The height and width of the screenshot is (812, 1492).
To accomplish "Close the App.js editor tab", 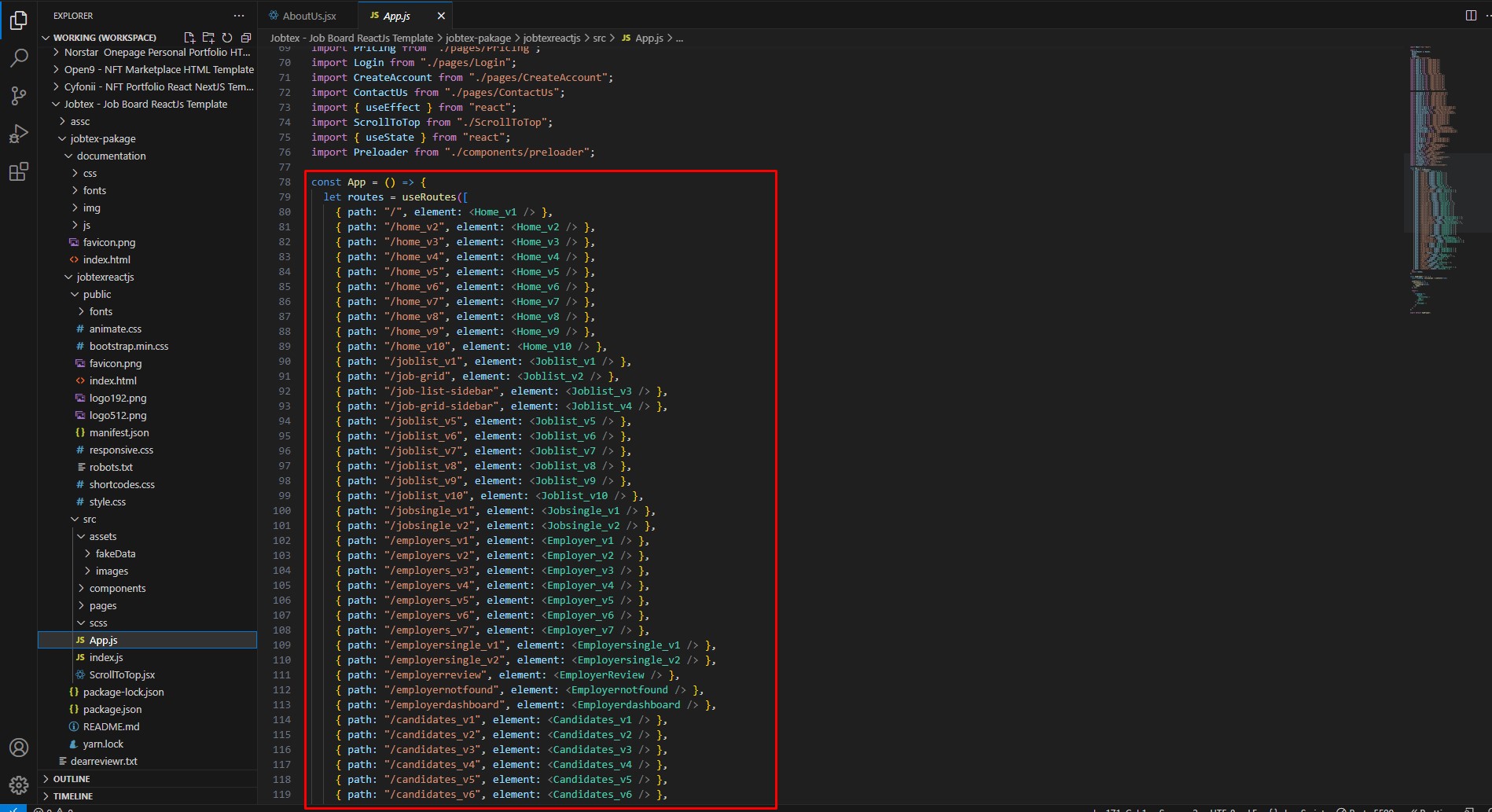I will [x=441, y=16].
